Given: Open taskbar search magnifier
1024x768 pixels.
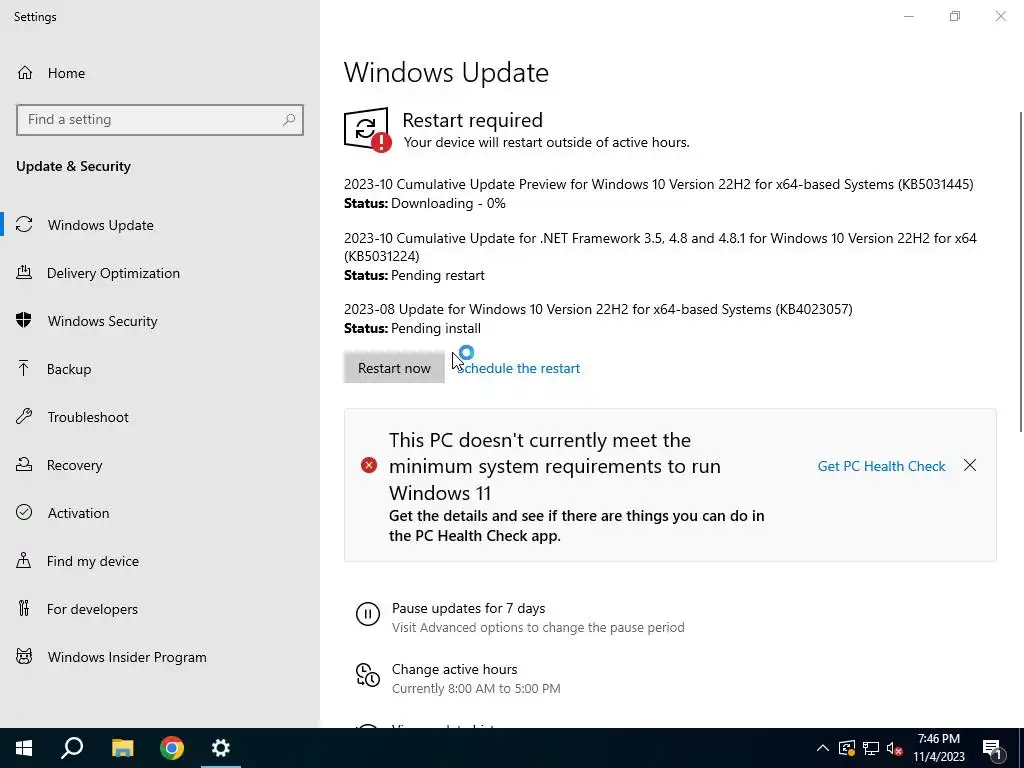Looking at the screenshot, I should coord(72,748).
